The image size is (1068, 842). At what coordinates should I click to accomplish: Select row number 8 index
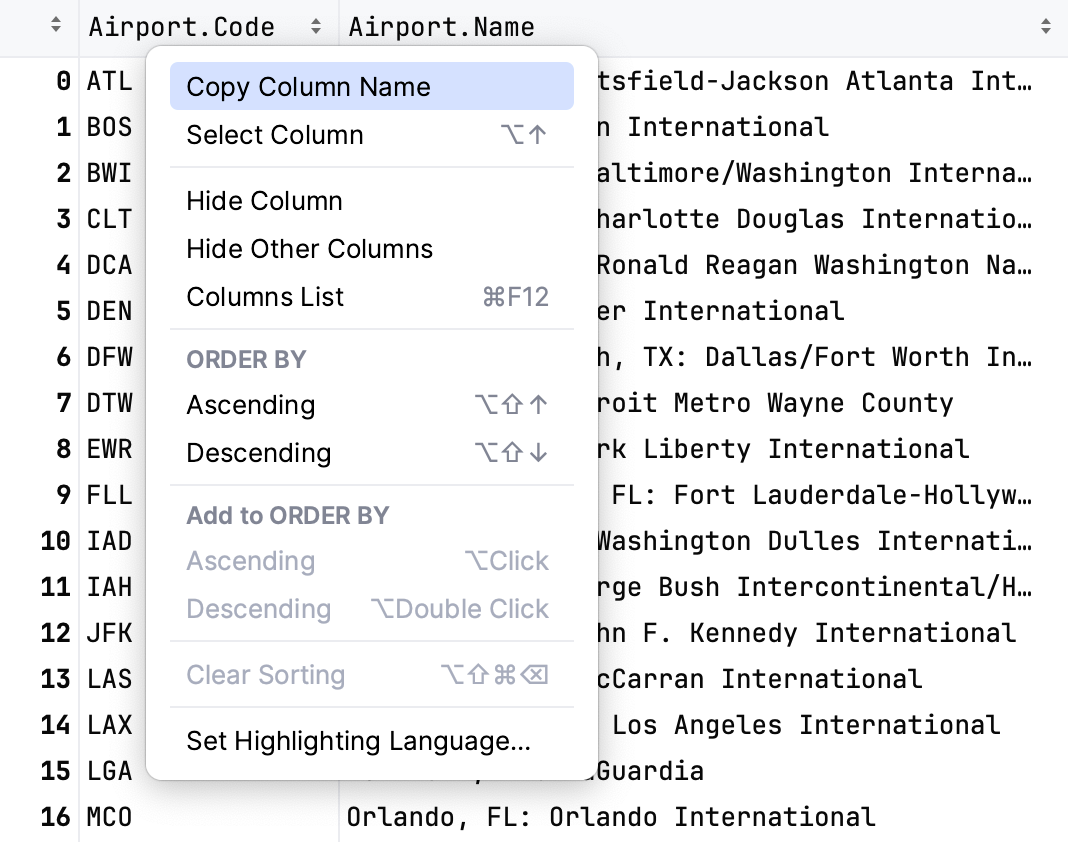point(63,449)
